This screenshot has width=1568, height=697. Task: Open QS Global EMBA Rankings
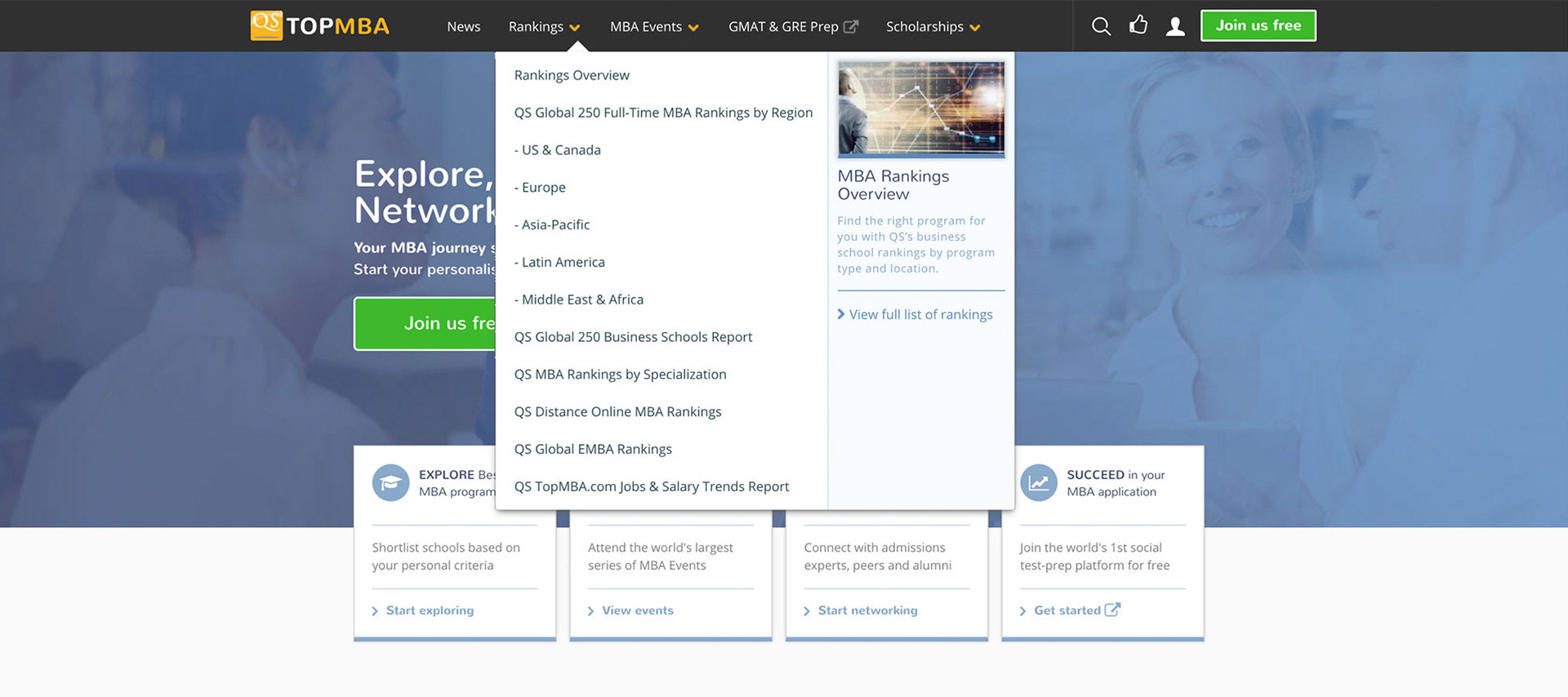click(593, 449)
